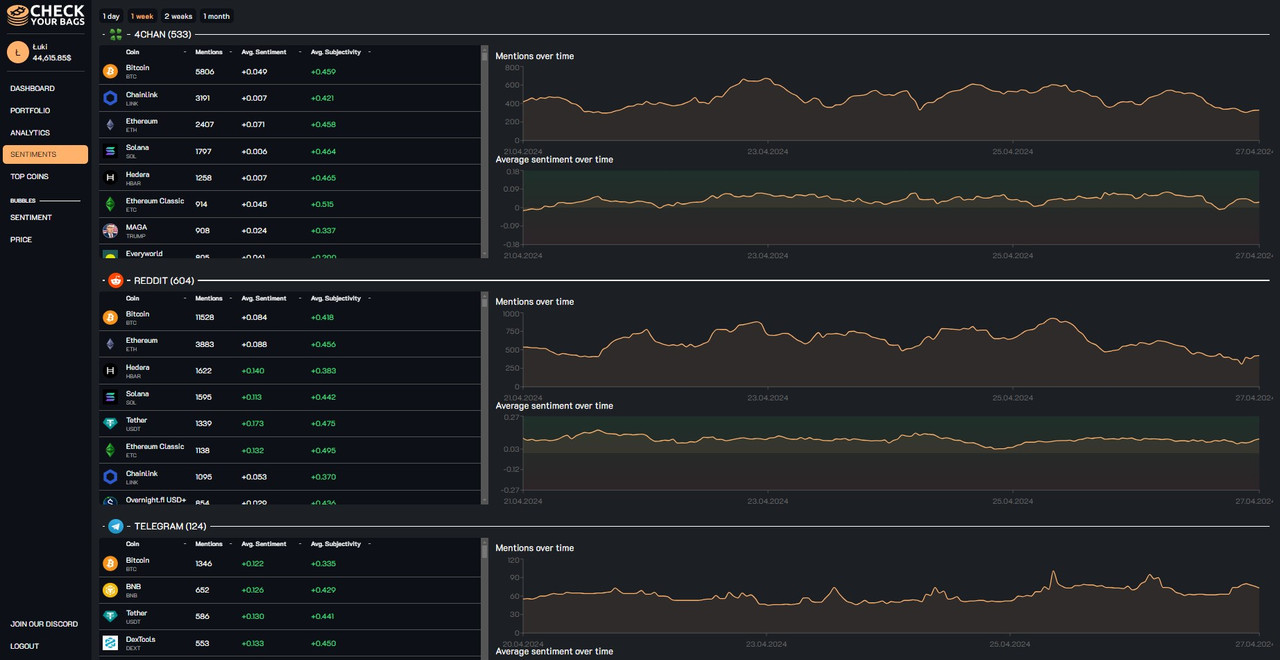
Task: Click the Everyworld row name in 4chan
Action: click(x=144, y=253)
